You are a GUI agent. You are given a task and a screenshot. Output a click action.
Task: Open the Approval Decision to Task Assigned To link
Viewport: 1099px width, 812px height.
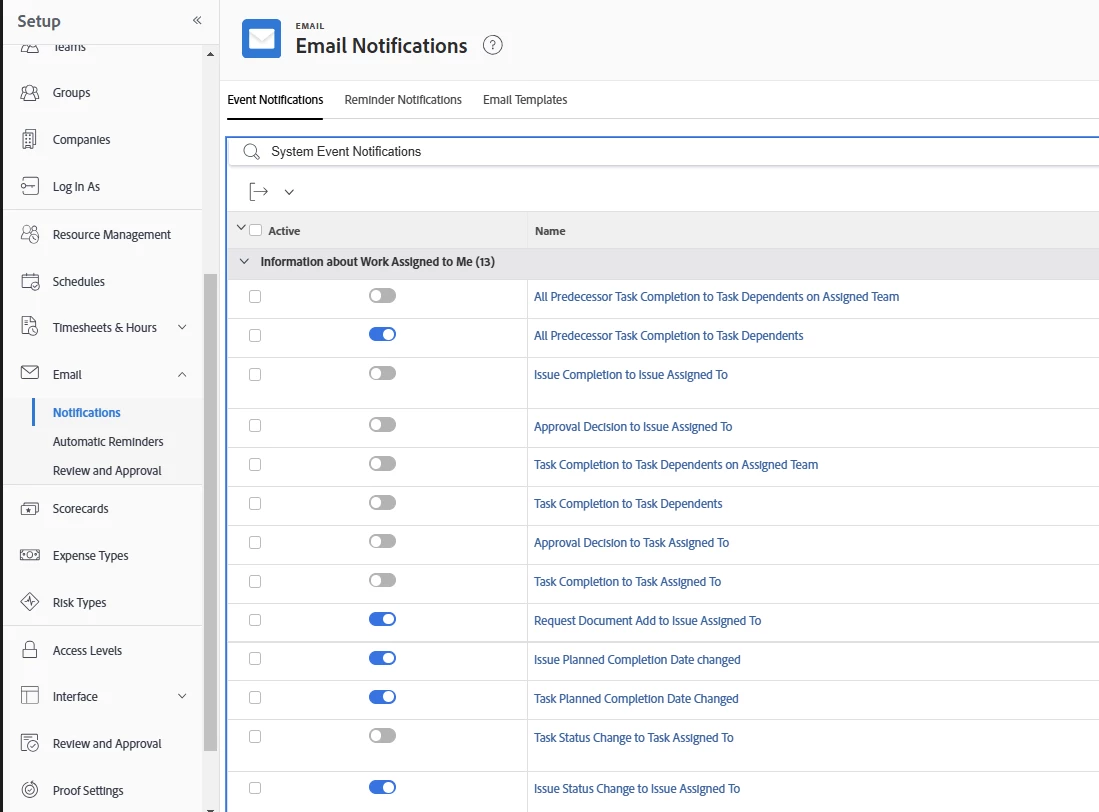pos(632,543)
